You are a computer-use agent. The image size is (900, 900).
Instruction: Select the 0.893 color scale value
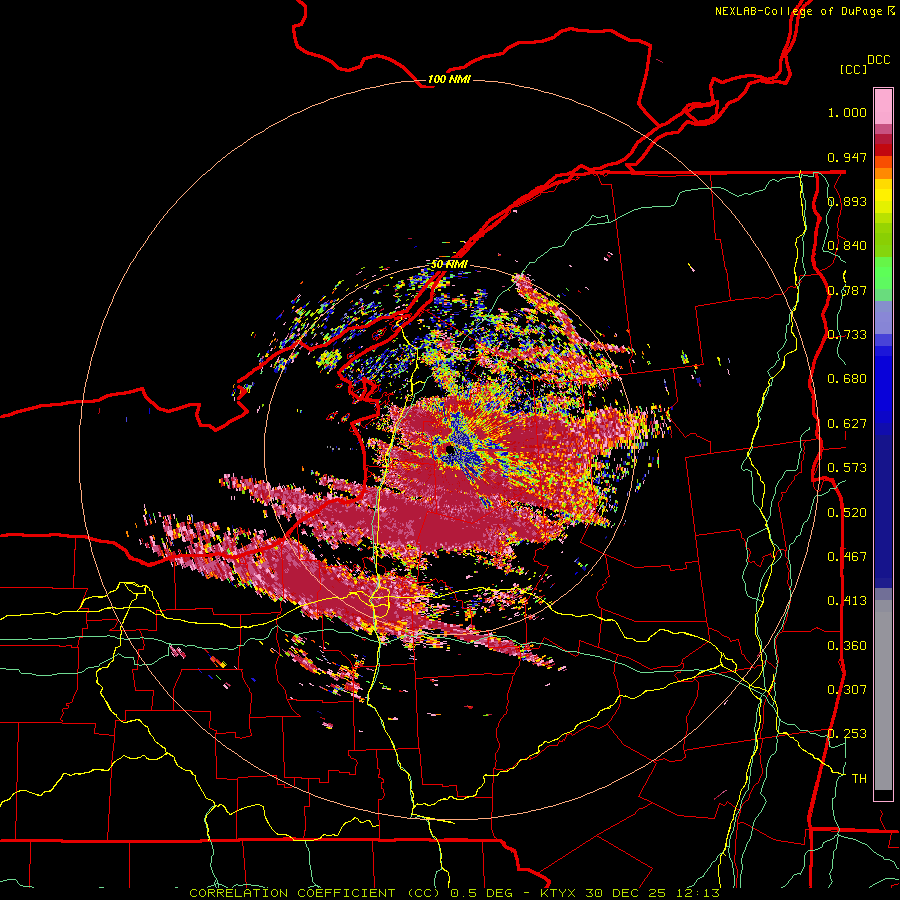click(847, 201)
